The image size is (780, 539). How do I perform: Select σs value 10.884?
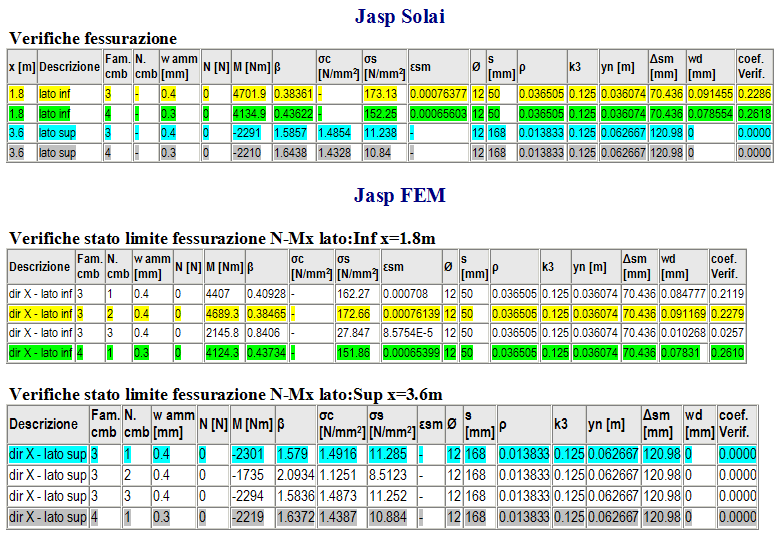[388, 517]
